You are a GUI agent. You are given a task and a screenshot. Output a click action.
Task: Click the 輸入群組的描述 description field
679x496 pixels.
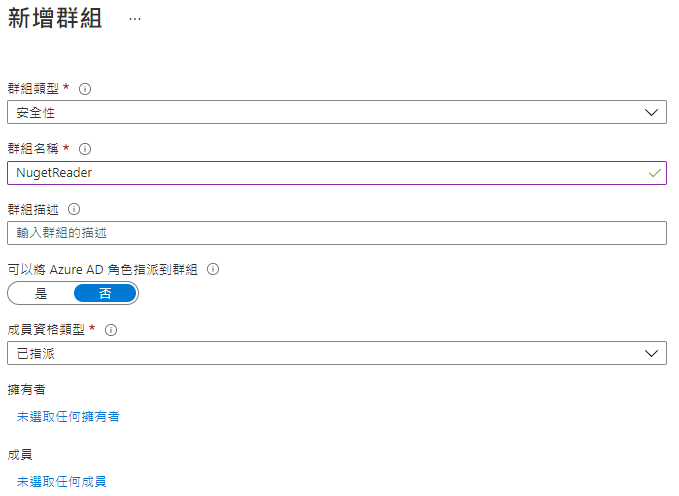pyautogui.click(x=337, y=233)
